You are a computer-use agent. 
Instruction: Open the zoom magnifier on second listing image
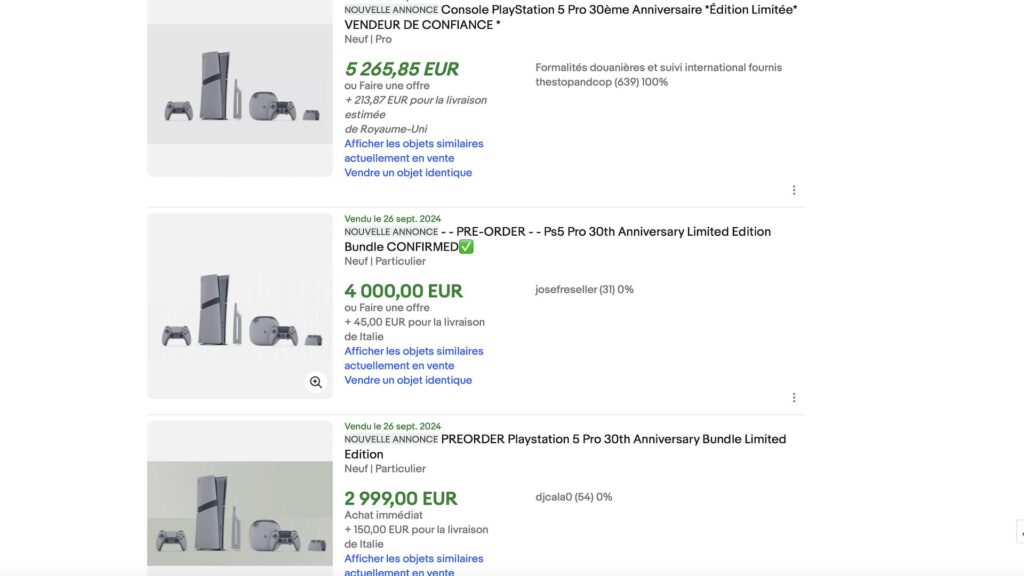(316, 382)
